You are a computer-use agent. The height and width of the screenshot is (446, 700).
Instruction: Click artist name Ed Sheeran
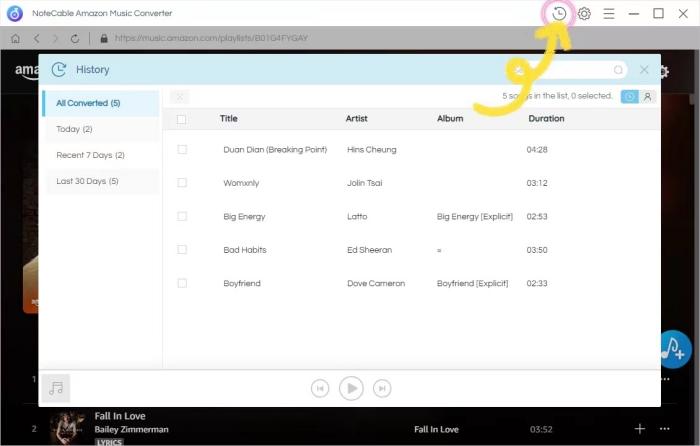tap(370, 250)
